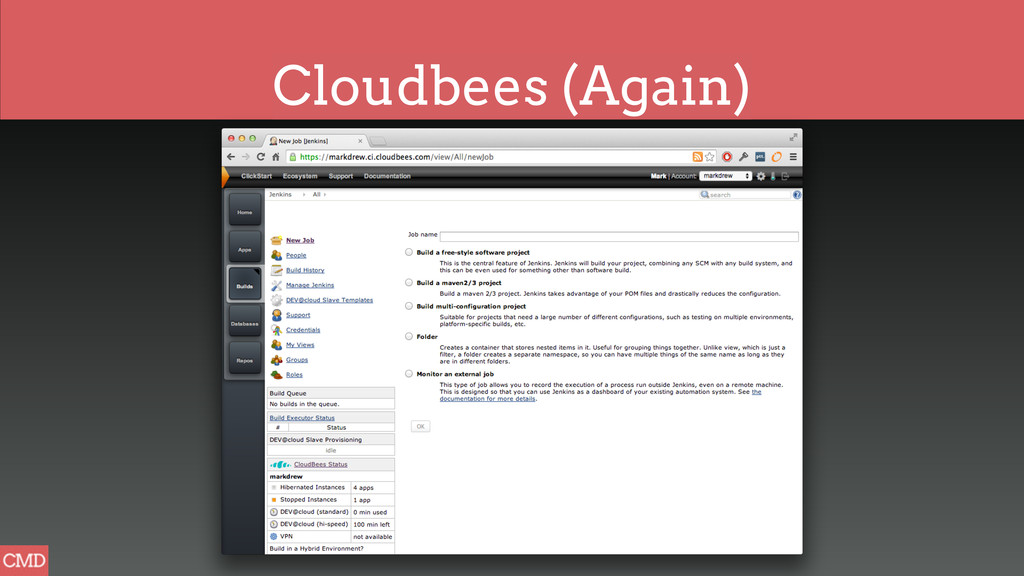Open the Builds sidebar section
The image size is (1024, 576).
(x=245, y=284)
